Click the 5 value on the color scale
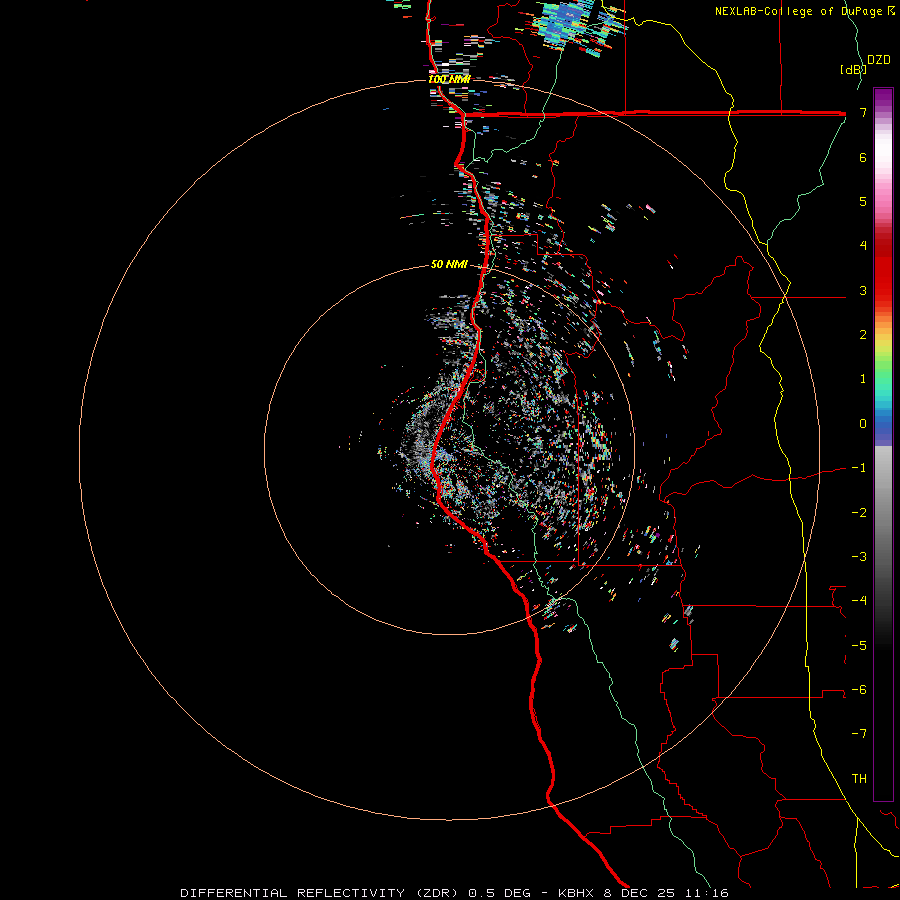Viewport: 900px width, 900px height. 863,201
